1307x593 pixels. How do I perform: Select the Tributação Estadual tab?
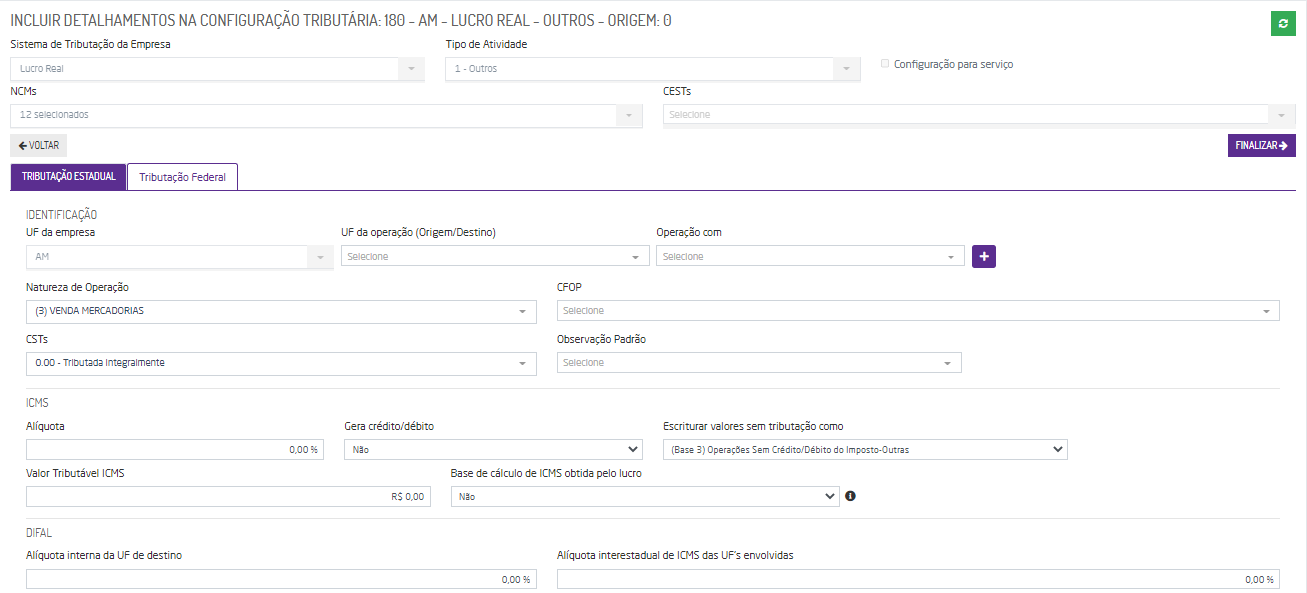coord(68,177)
